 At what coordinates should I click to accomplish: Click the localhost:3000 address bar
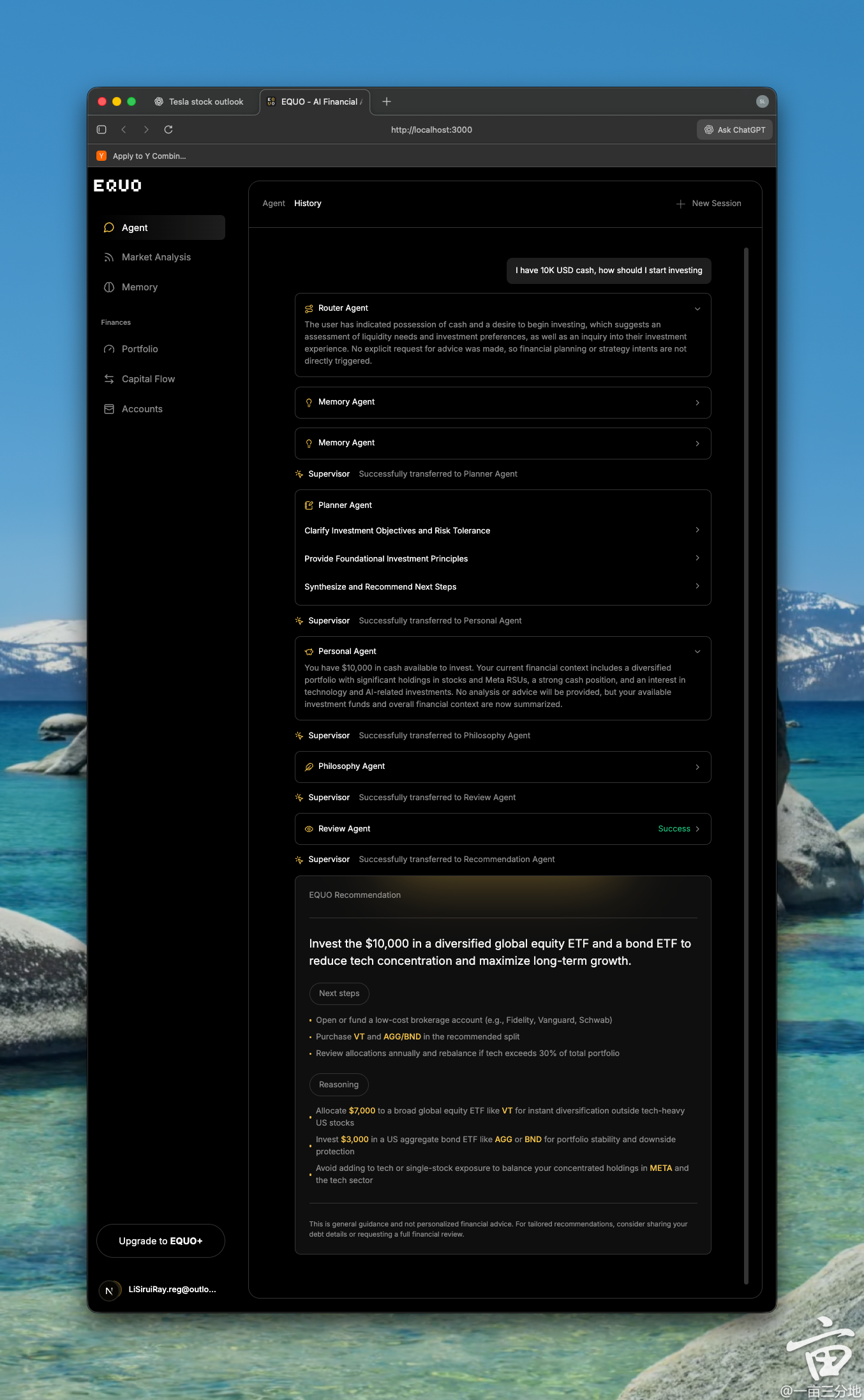point(431,130)
